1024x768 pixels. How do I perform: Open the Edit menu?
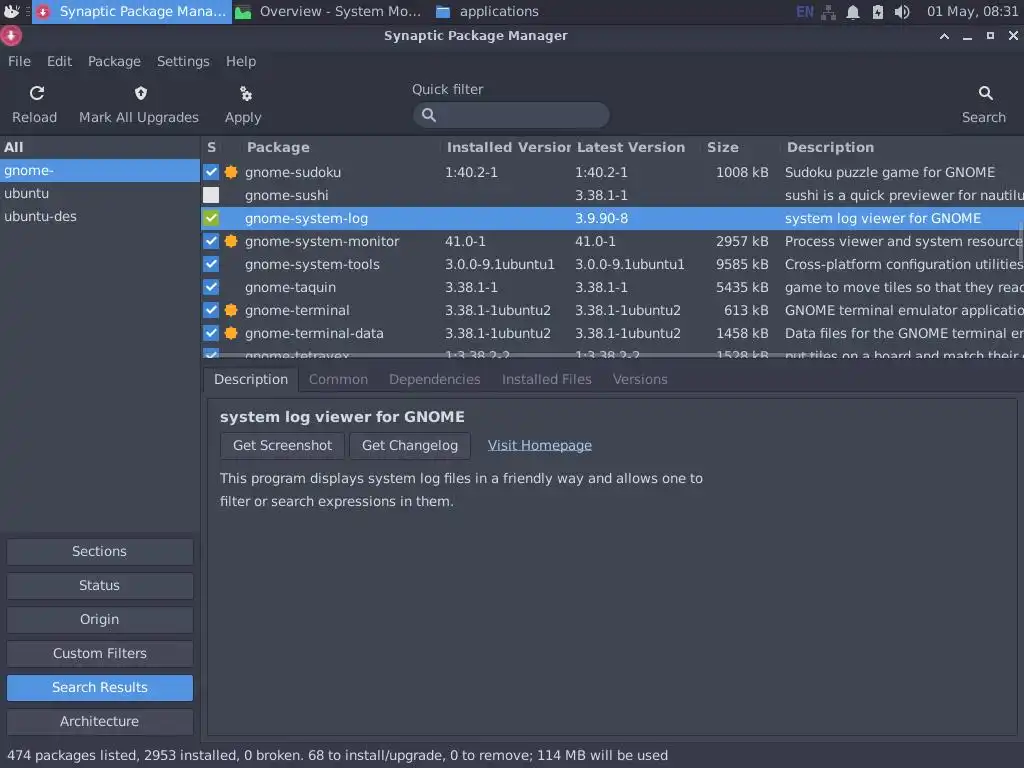[59, 61]
